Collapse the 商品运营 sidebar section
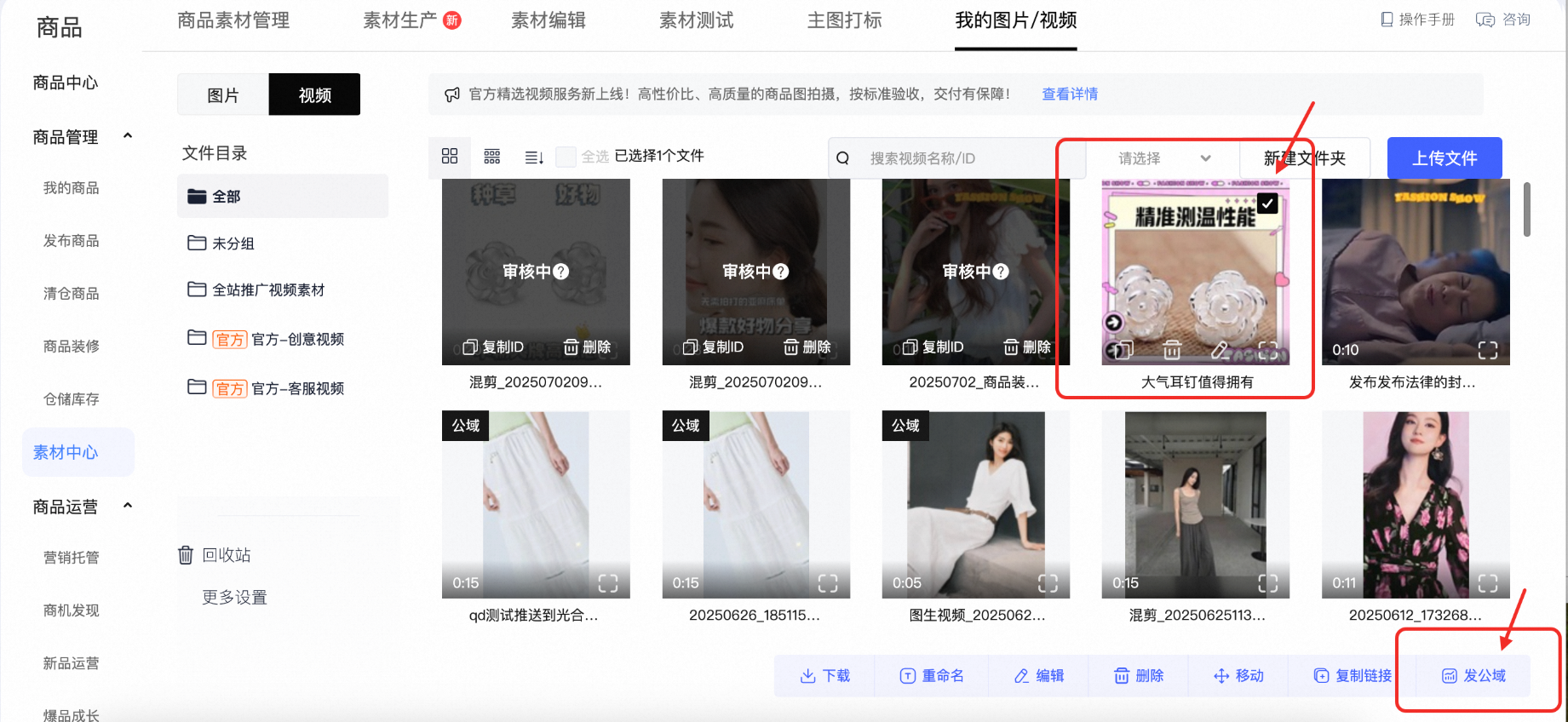Screen dimensions: 1568x722 pos(128,505)
